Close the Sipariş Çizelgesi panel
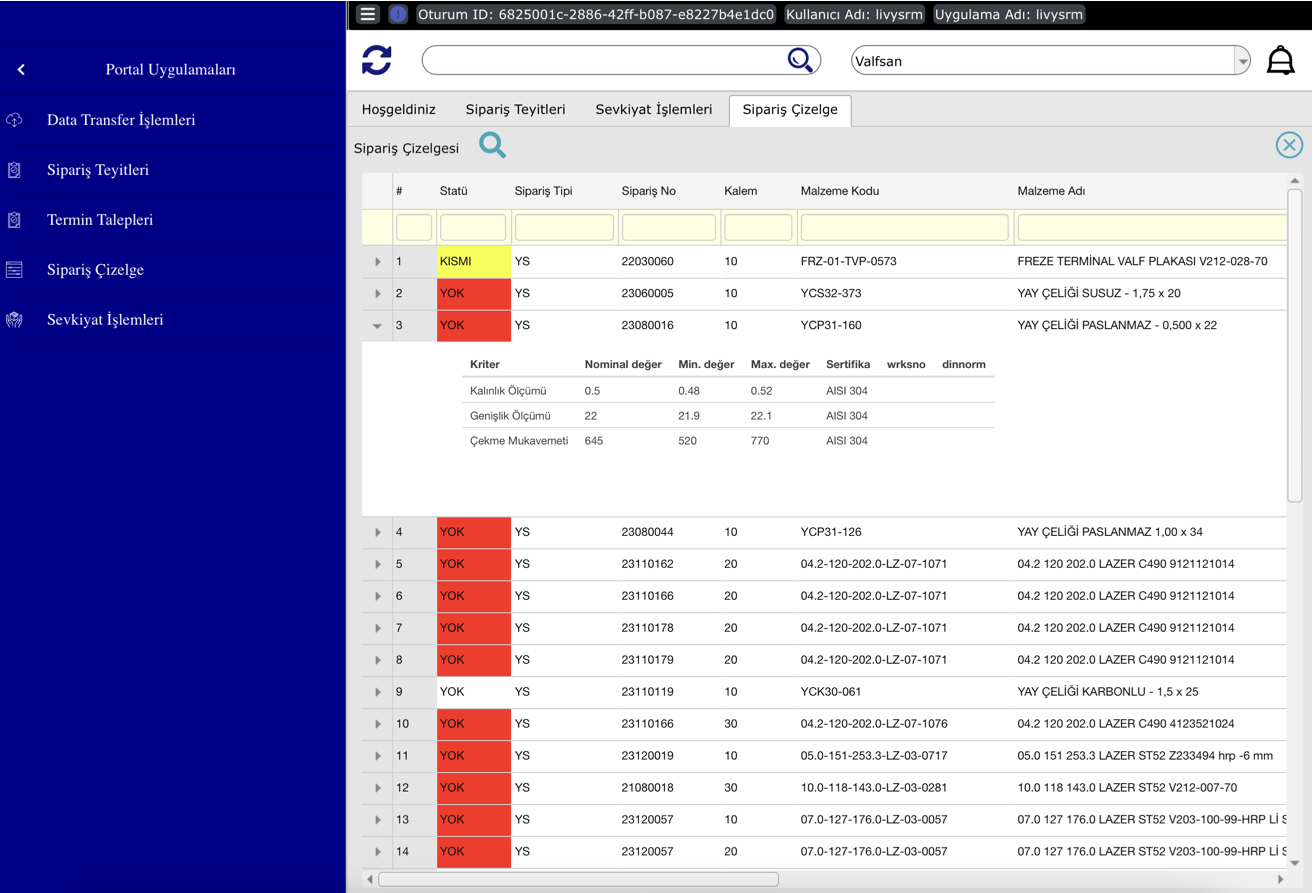The height and width of the screenshot is (893, 1313). 1289,145
